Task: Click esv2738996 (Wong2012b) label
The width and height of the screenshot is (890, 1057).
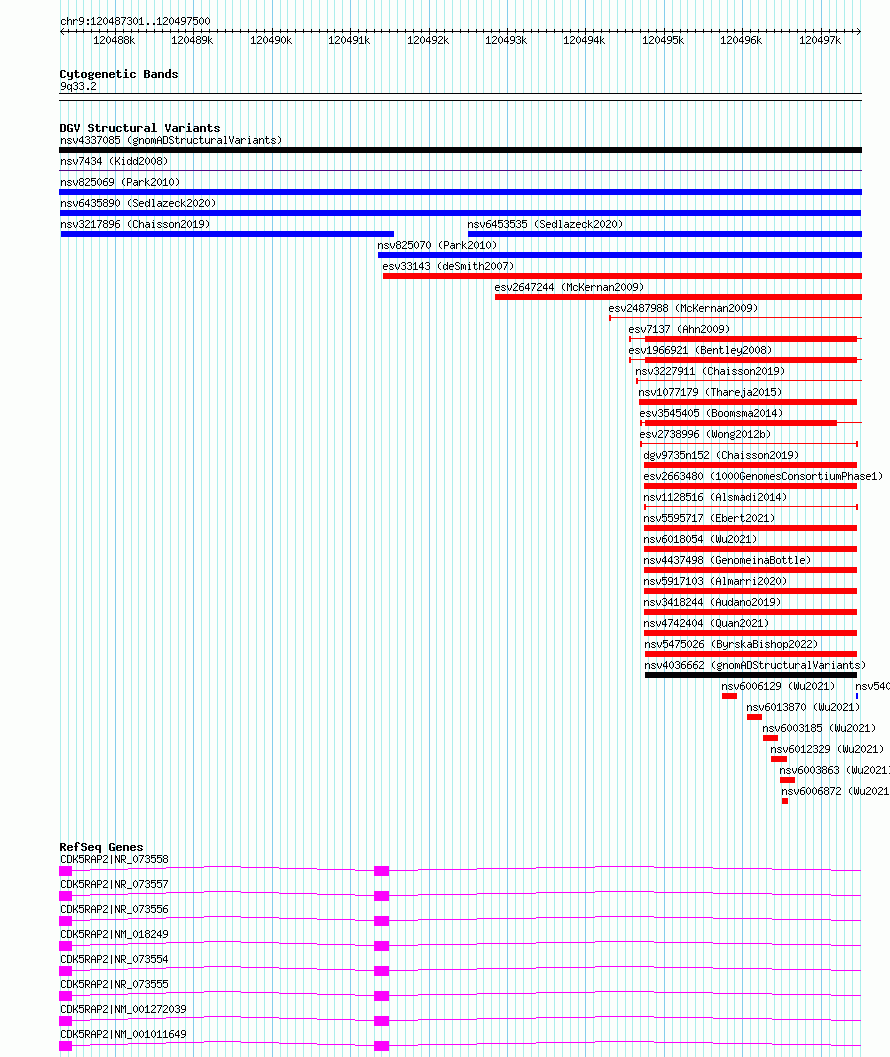Action: [705, 433]
